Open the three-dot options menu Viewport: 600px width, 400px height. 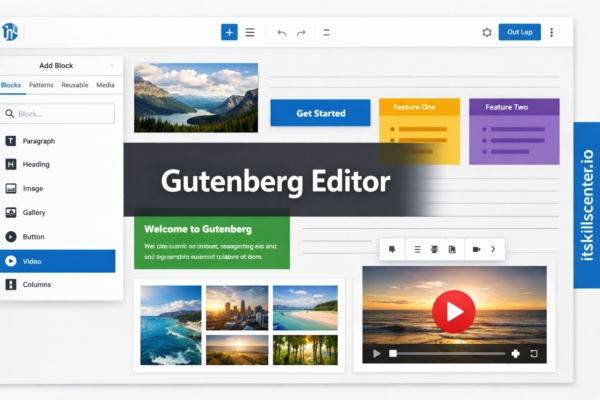551,32
